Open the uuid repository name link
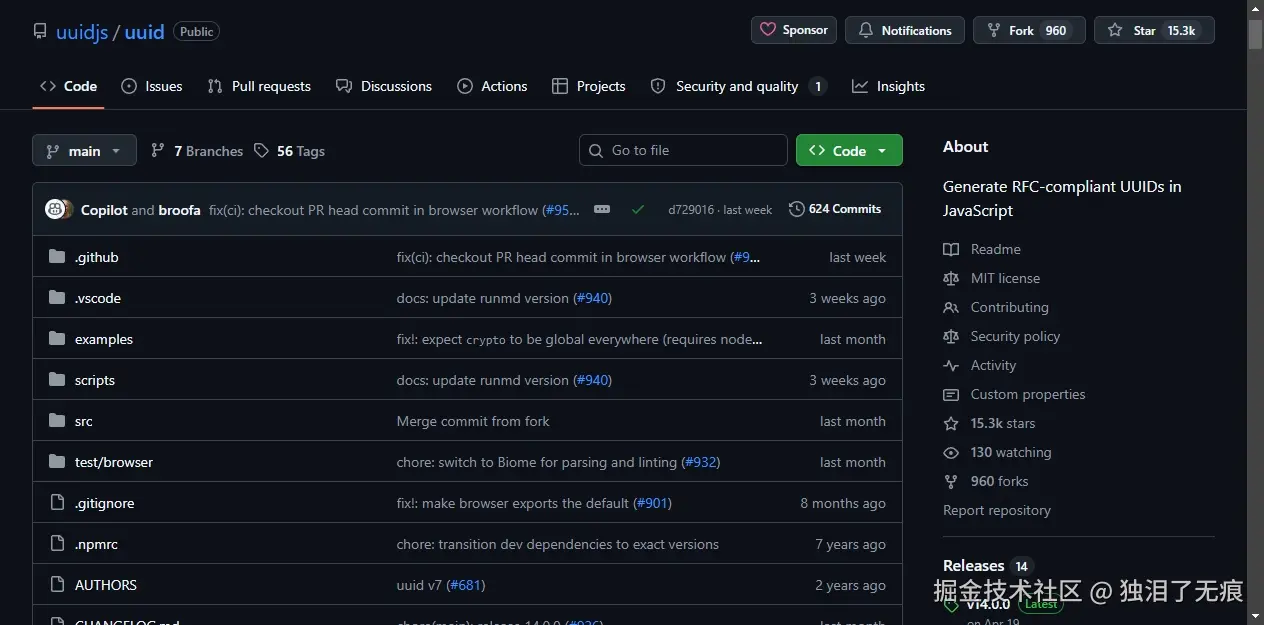 click(144, 31)
